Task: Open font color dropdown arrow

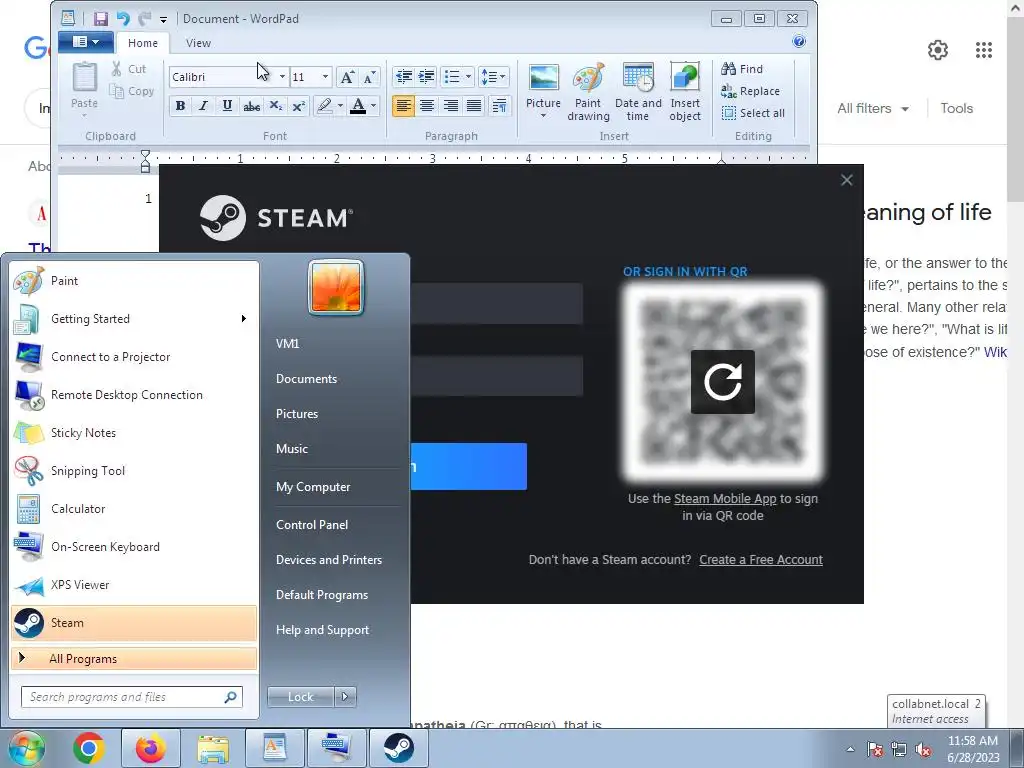Action: [x=374, y=106]
